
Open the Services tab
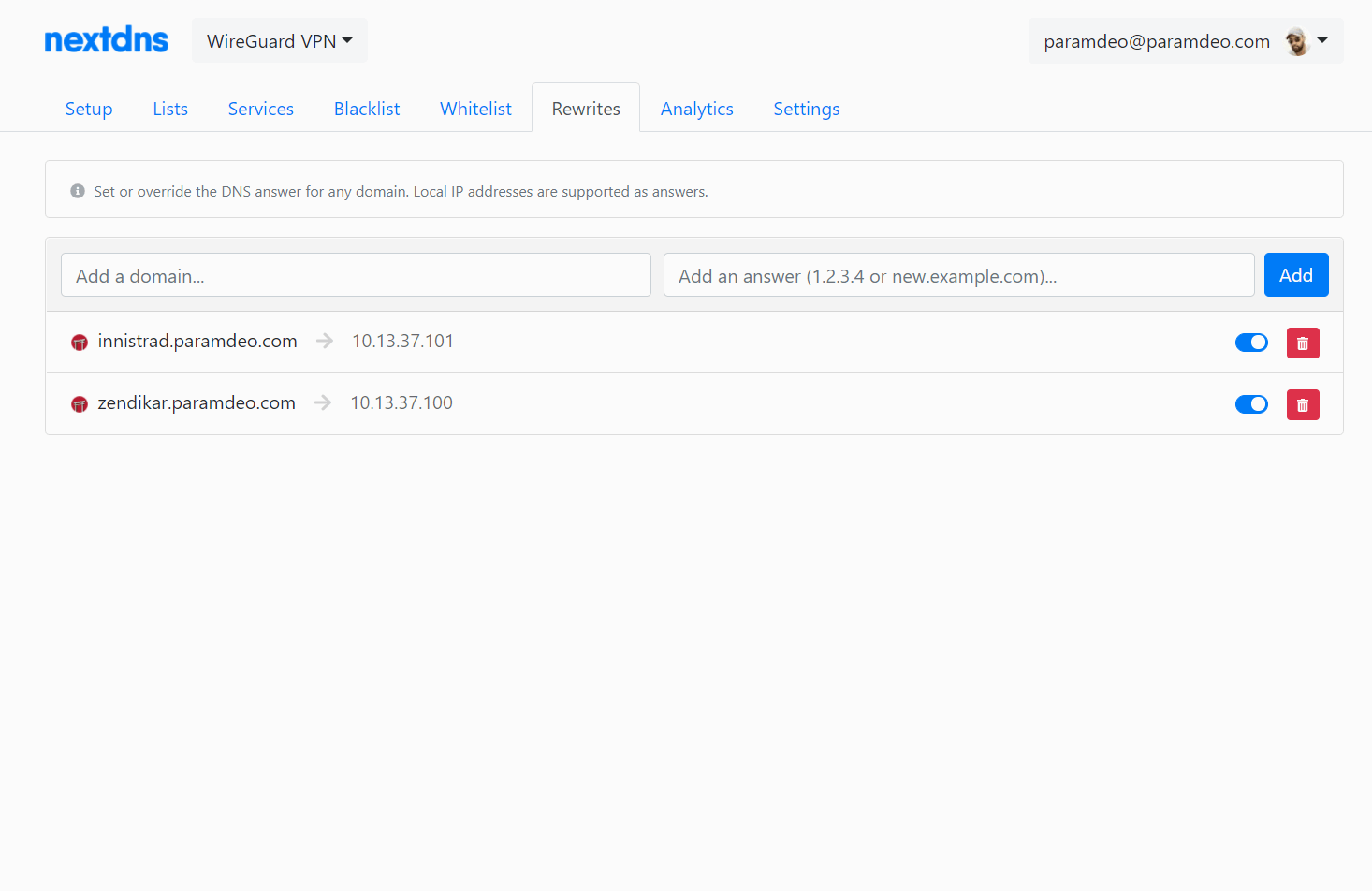click(261, 109)
